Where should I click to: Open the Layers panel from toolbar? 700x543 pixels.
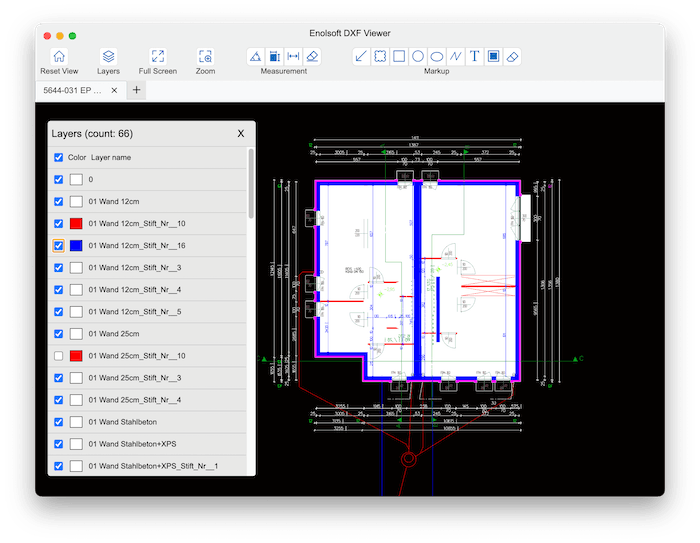tap(108, 57)
